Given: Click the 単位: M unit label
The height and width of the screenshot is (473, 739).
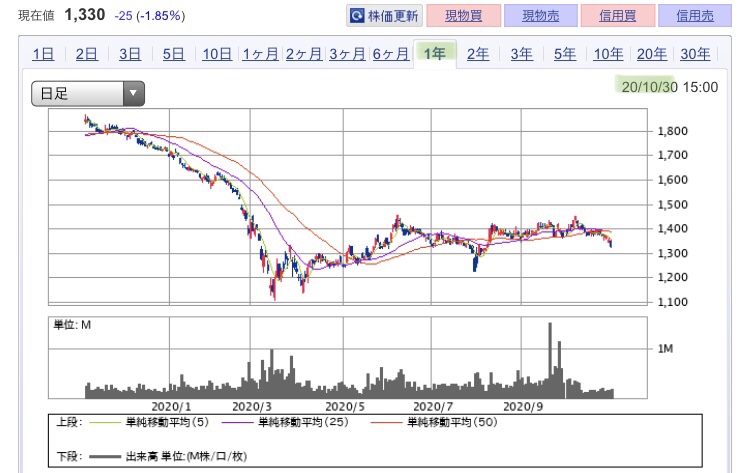Looking at the screenshot, I should point(72,325).
